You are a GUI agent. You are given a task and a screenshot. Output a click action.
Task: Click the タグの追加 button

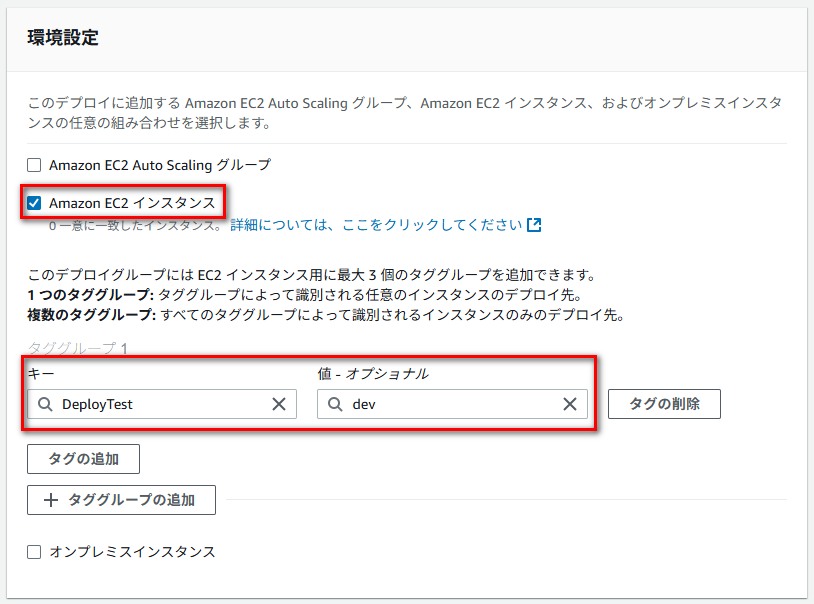pos(84,459)
